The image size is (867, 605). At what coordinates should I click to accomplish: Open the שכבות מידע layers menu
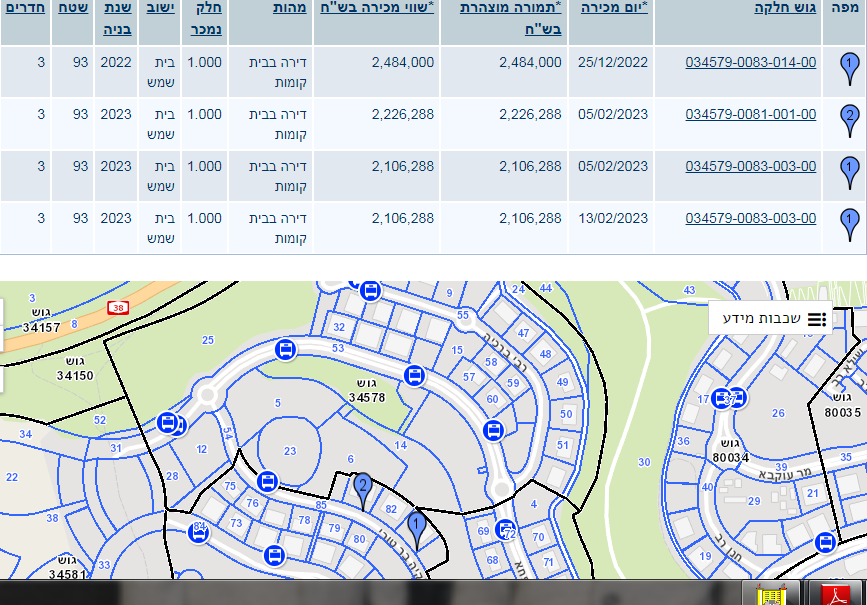click(x=771, y=319)
